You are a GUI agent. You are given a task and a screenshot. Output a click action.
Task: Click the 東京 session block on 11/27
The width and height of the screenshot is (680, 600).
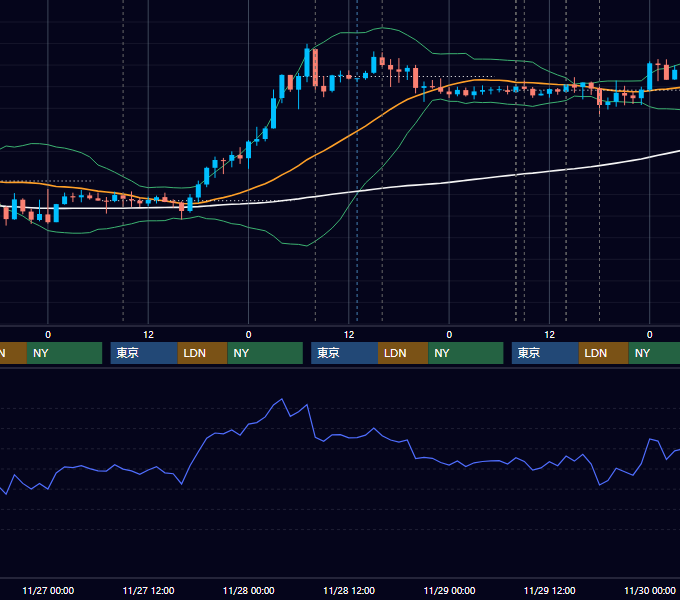[x=144, y=353]
